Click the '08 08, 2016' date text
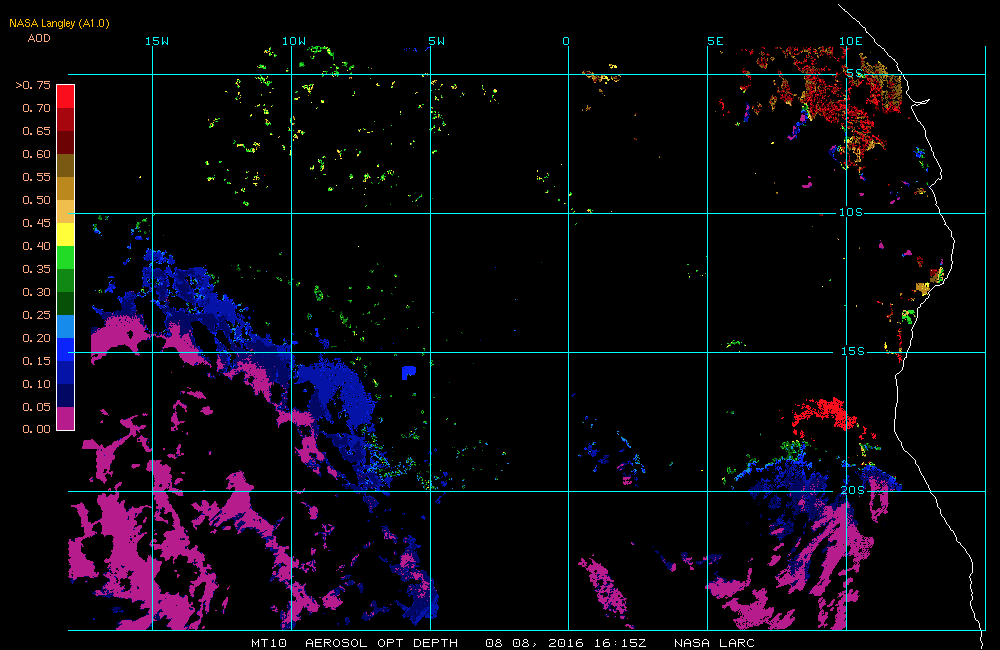 point(534,643)
